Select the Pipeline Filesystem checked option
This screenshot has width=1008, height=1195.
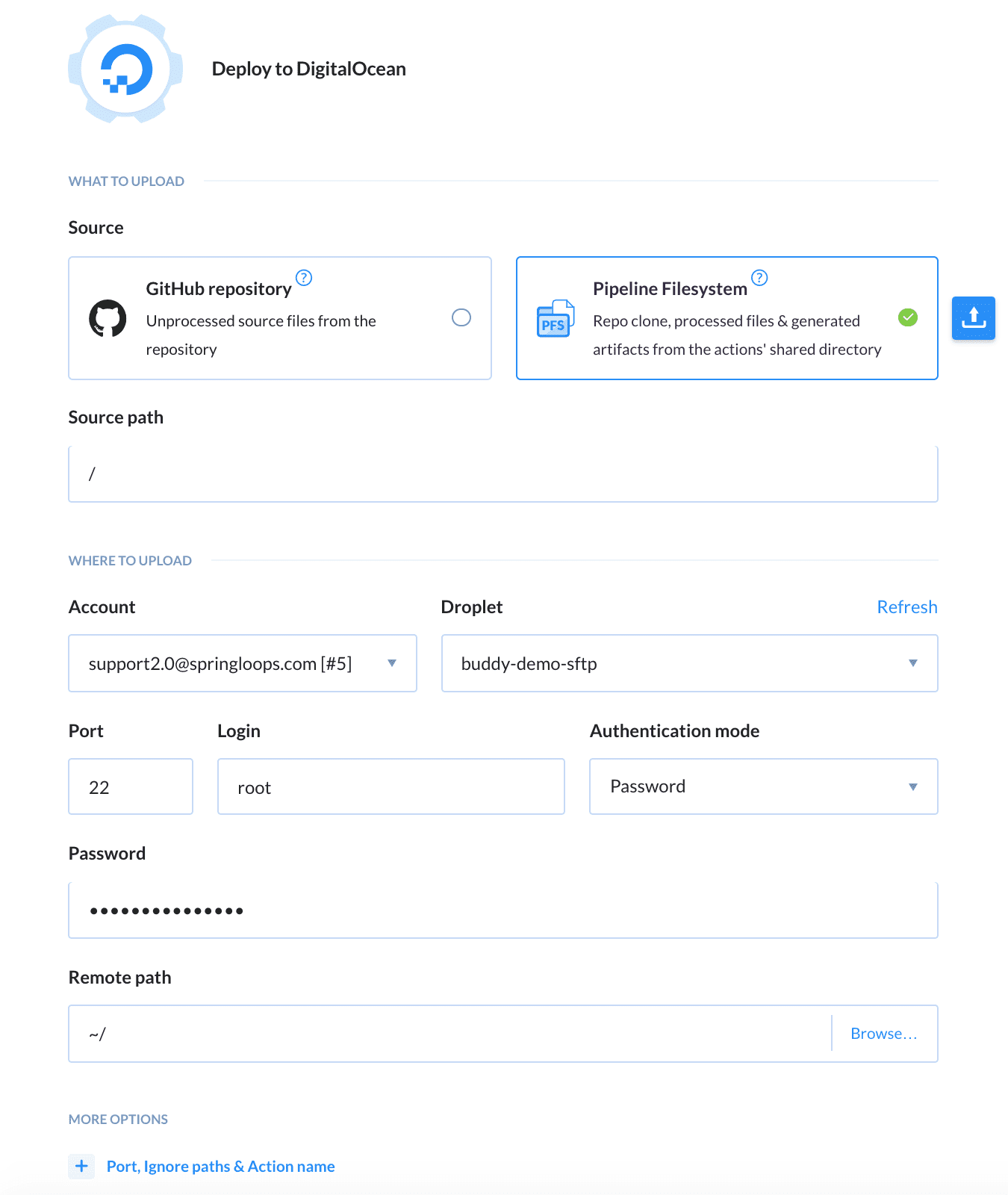coord(908,317)
